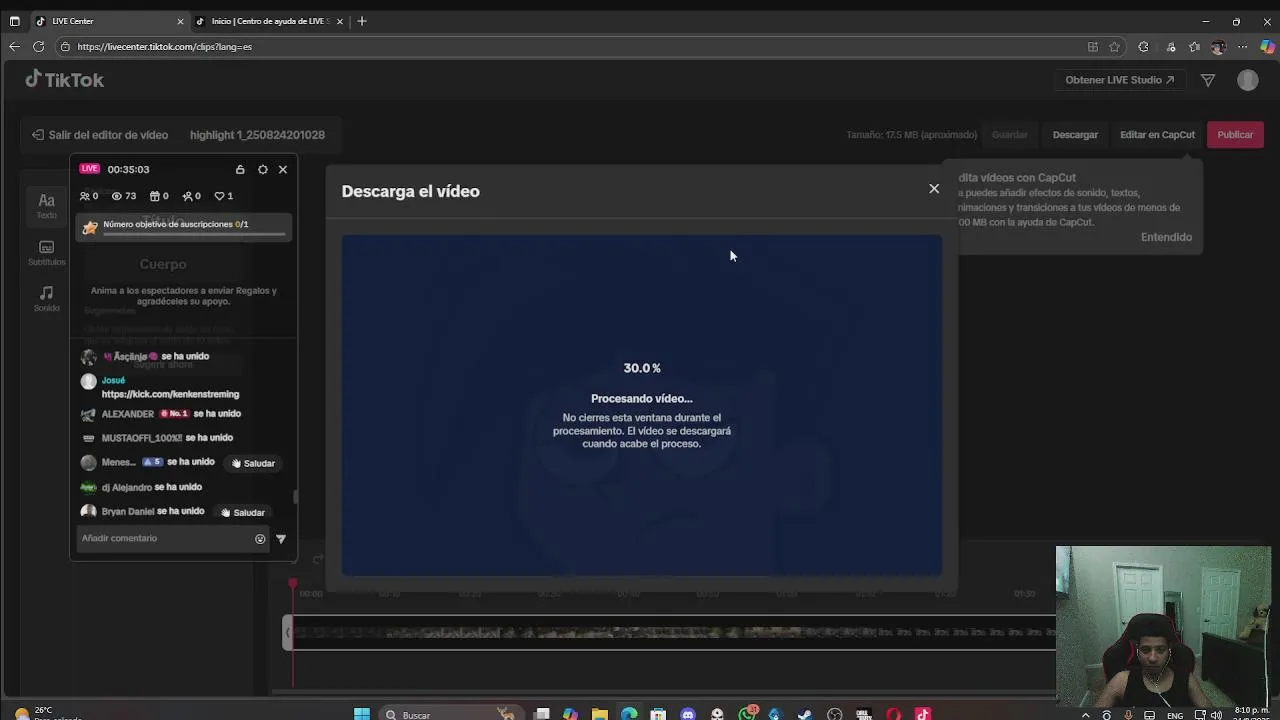This screenshot has width=1280, height=720.
Task: Click the Descargar button
Action: pos(1075,134)
